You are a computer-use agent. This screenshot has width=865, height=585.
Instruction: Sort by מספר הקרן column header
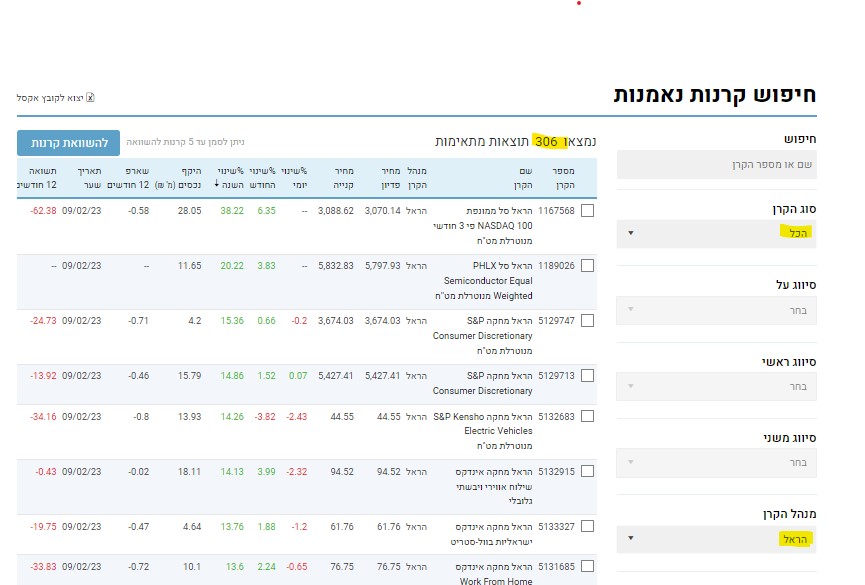(563, 178)
